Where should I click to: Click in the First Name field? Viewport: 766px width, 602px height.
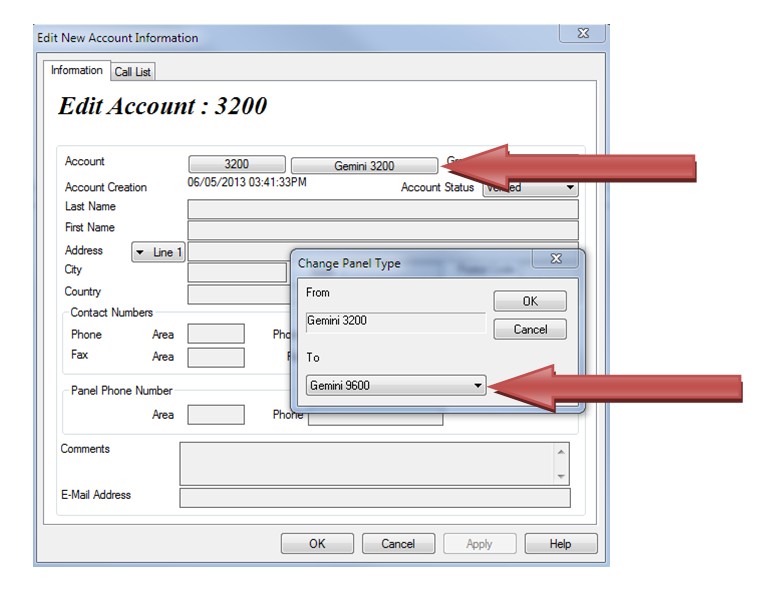tap(382, 230)
